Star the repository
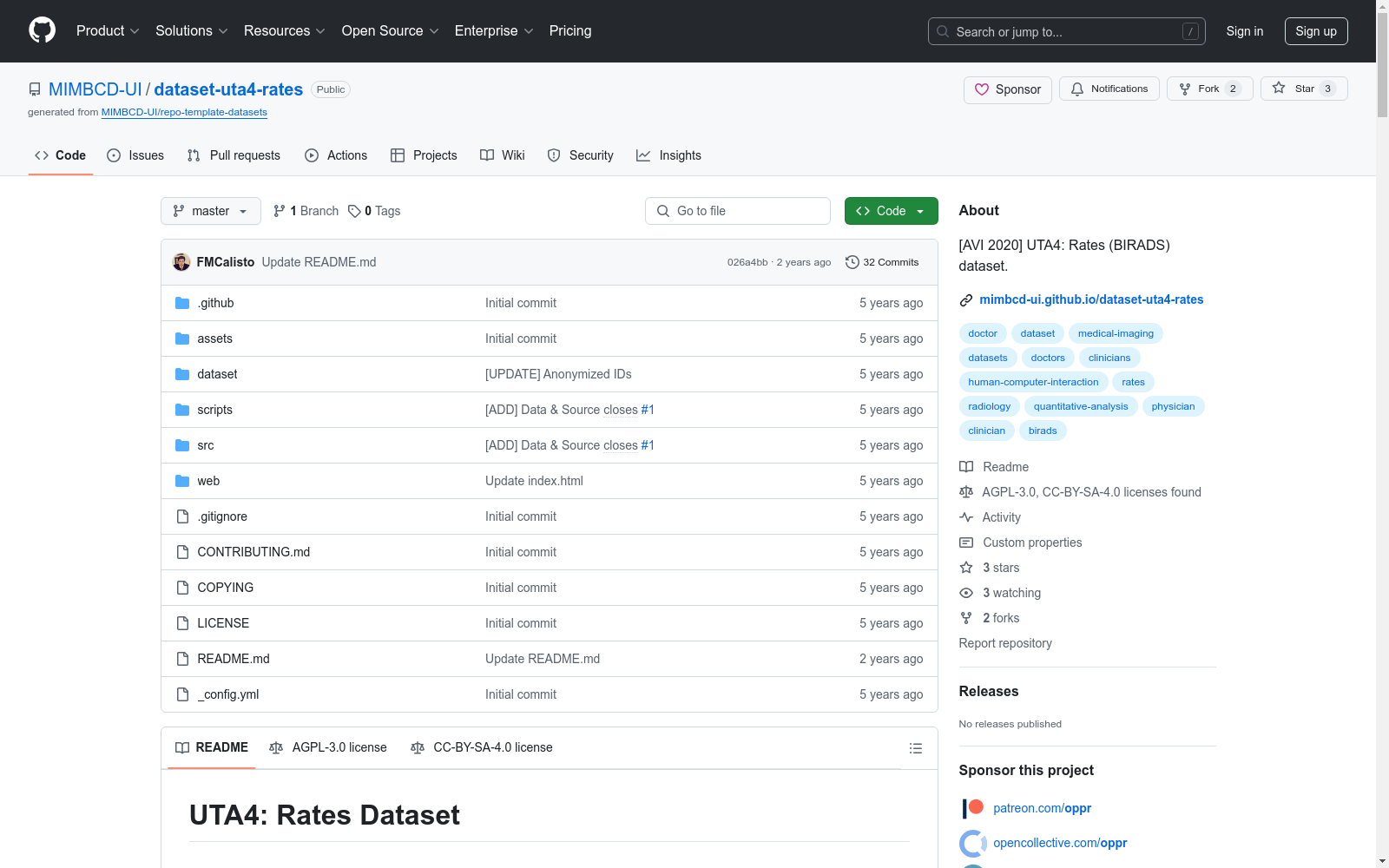The height and width of the screenshot is (868, 1389). (x=1304, y=89)
